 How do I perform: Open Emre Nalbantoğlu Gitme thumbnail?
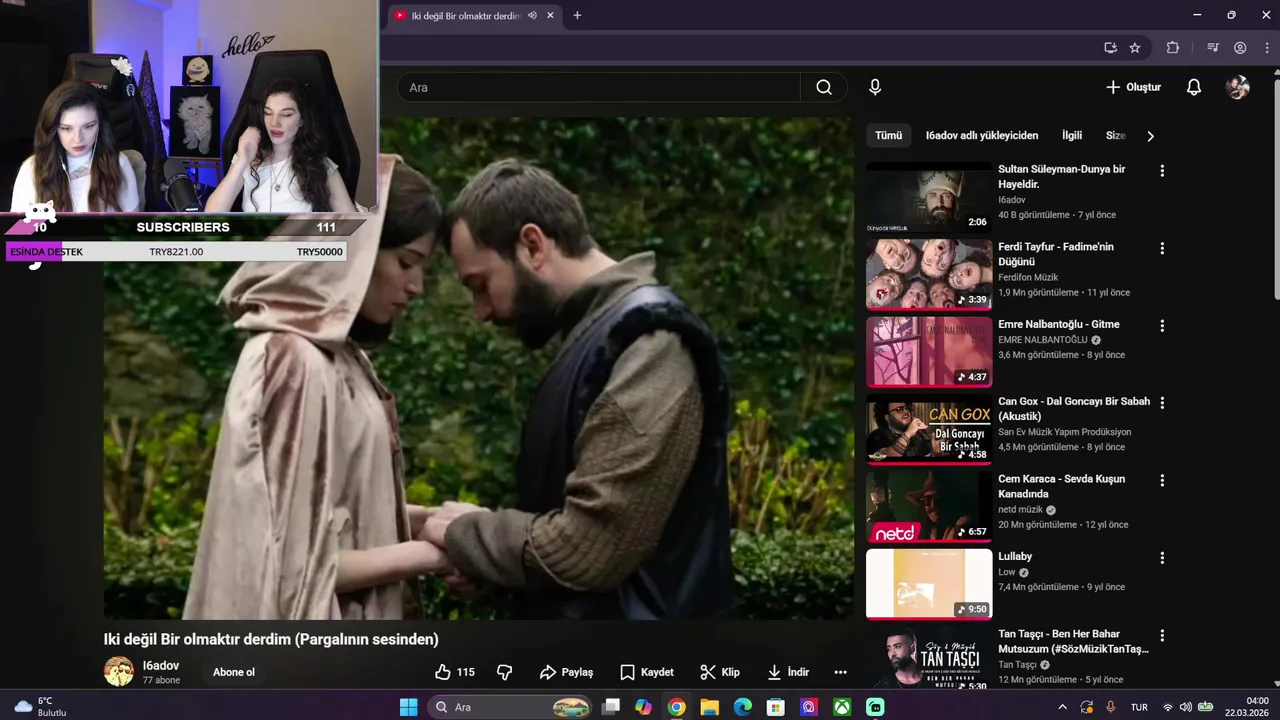click(929, 352)
